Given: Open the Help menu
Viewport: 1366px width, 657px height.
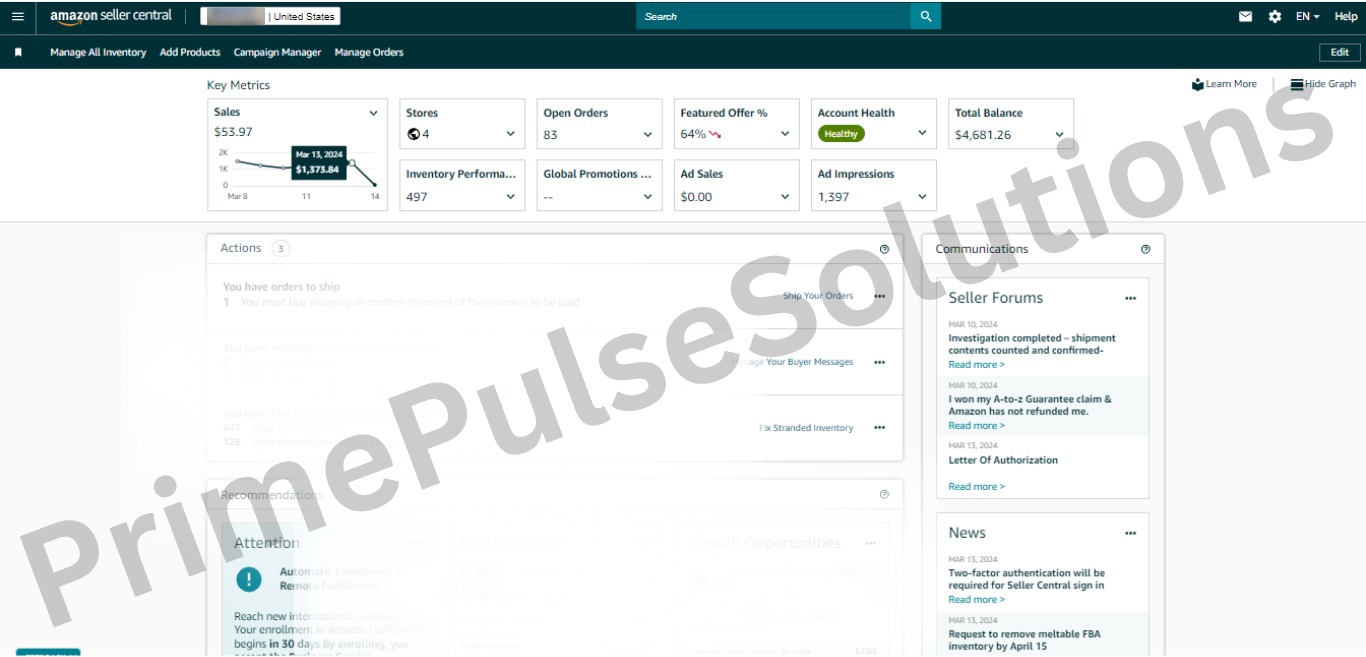Looking at the screenshot, I should tap(1346, 16).
